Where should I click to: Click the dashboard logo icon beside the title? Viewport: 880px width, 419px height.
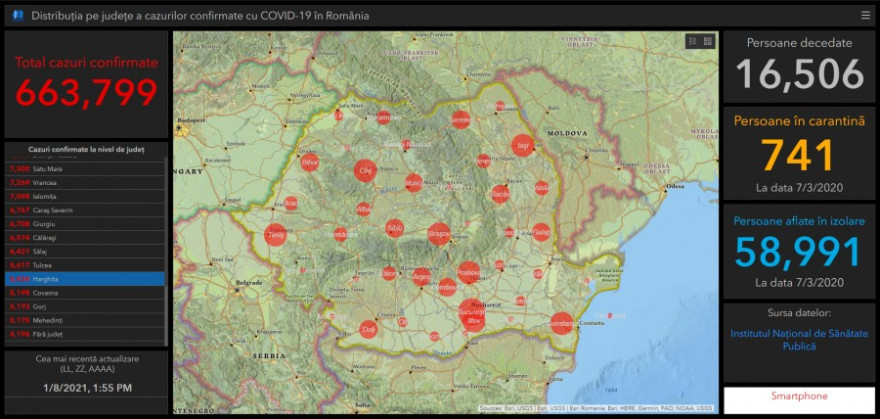(x=16, y=16)
